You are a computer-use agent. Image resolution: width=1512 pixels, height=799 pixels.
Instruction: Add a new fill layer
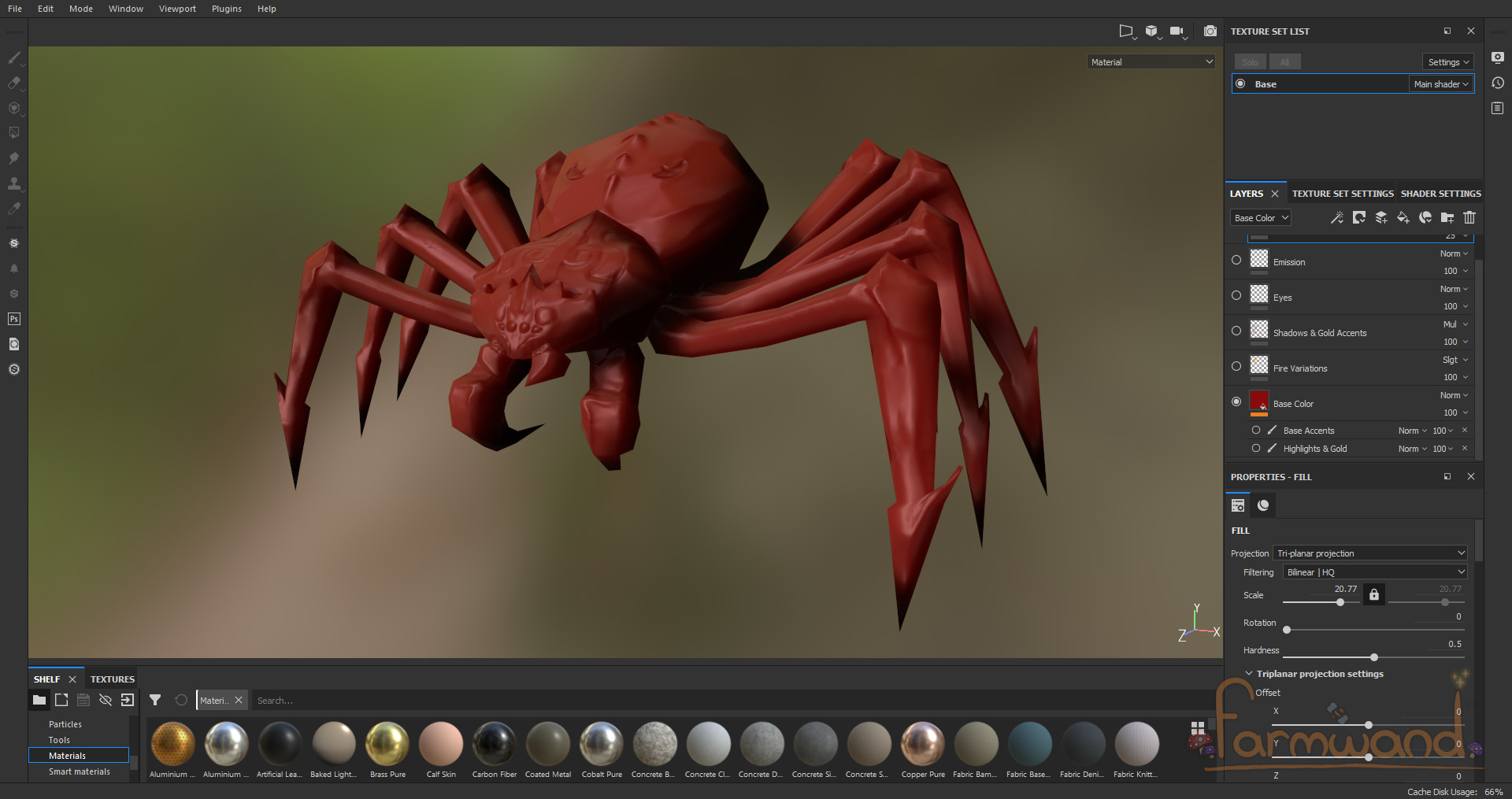click(1403, 217)
